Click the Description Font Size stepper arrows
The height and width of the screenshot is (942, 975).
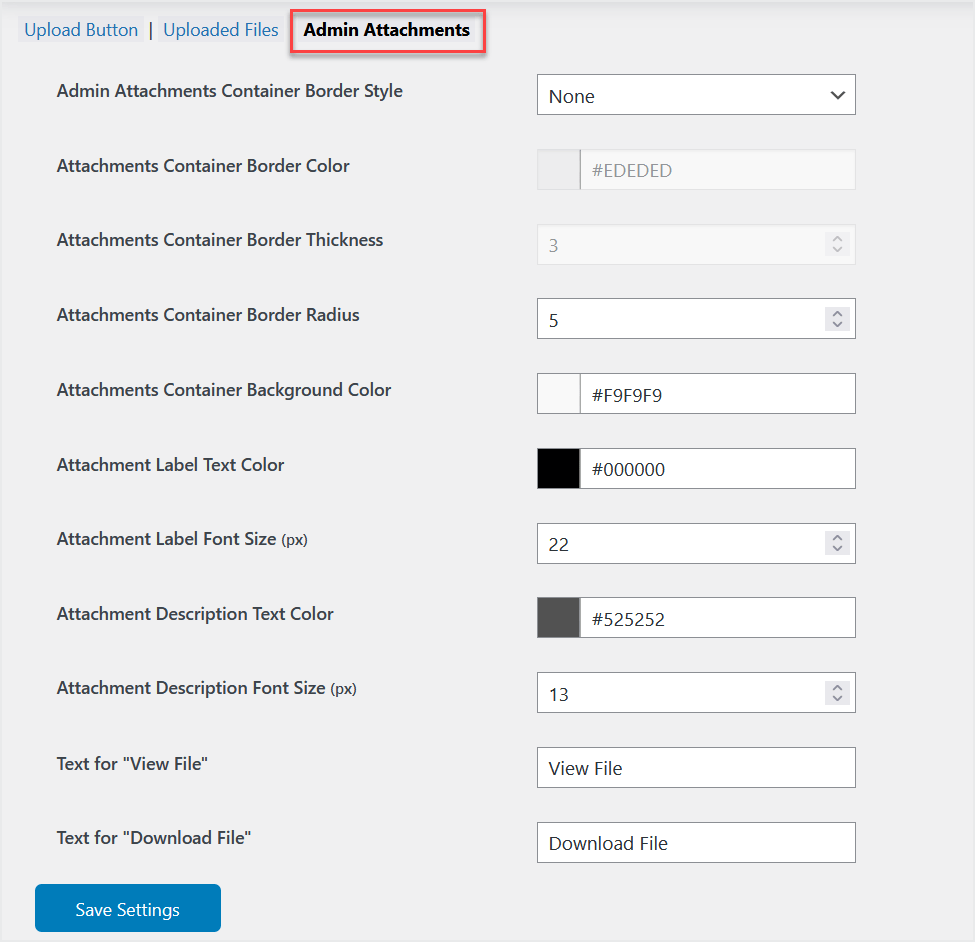point(838,693)
